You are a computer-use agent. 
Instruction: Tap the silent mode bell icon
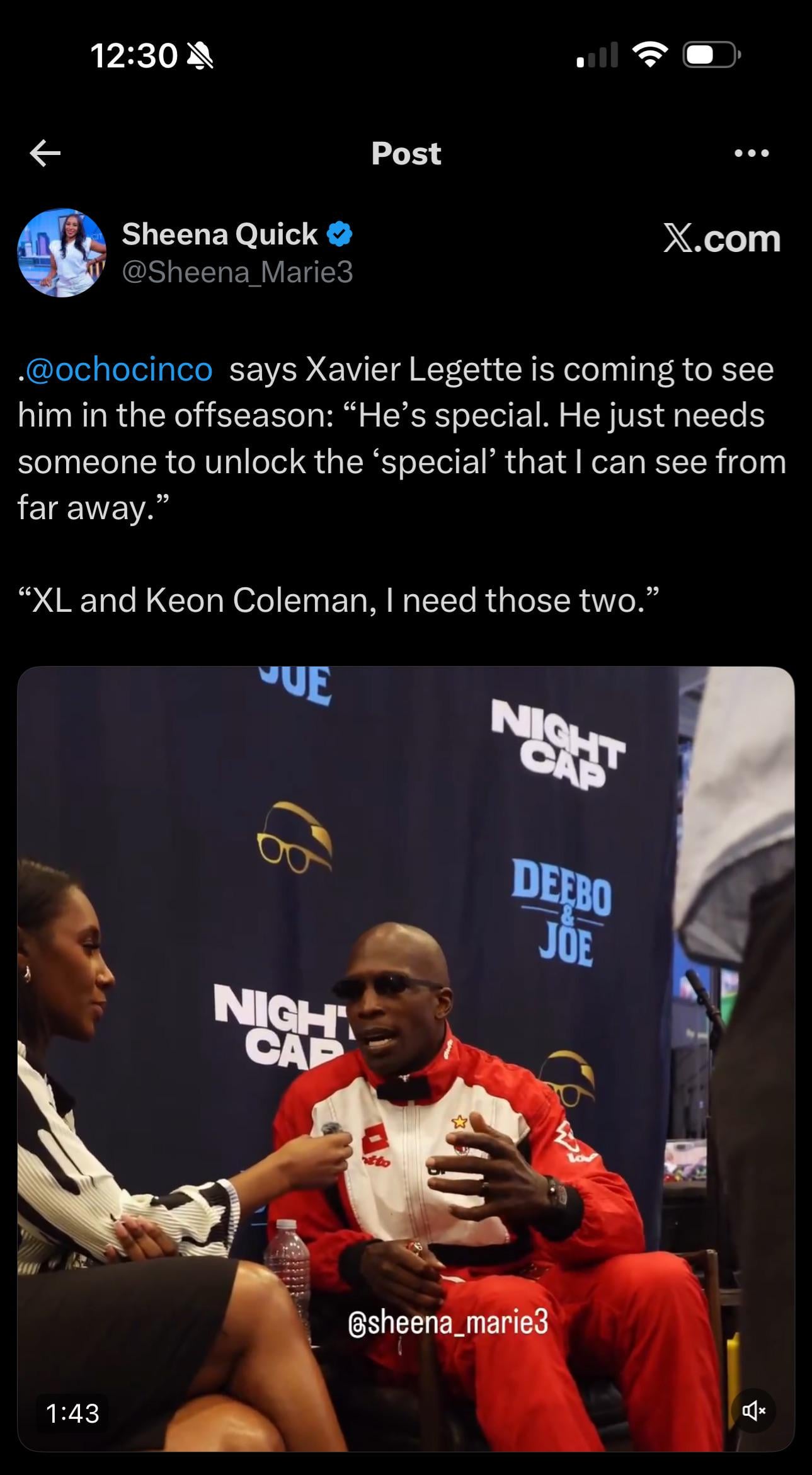click(202, 57)
